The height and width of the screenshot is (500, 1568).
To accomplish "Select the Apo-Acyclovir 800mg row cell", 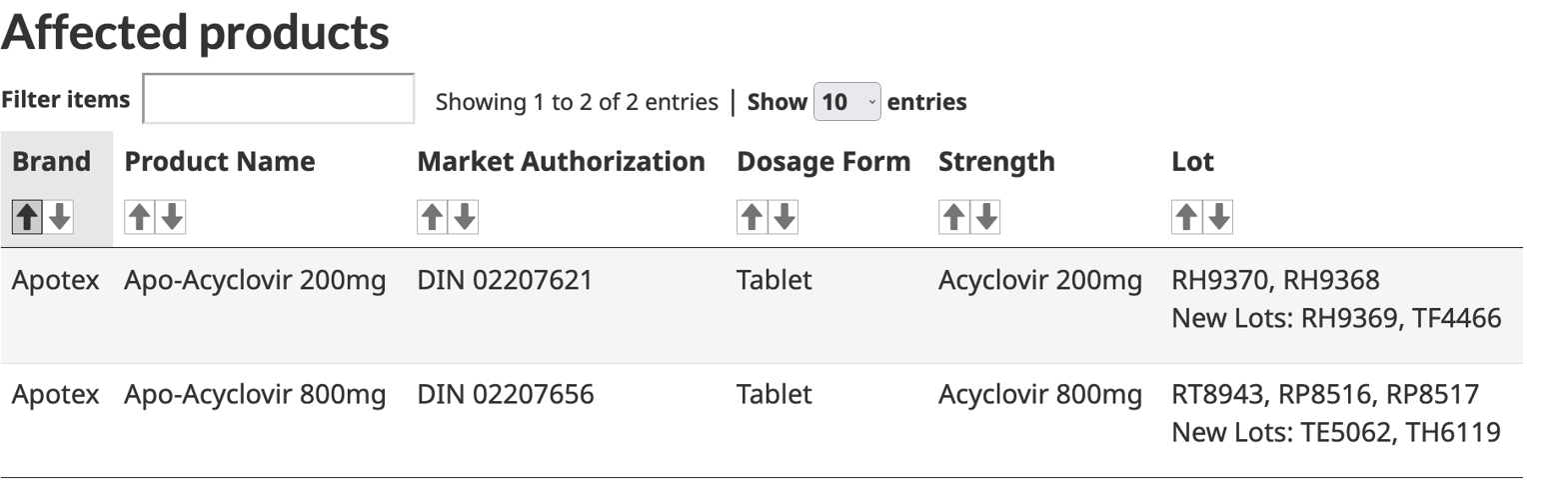I will click(x=255, y=395).
